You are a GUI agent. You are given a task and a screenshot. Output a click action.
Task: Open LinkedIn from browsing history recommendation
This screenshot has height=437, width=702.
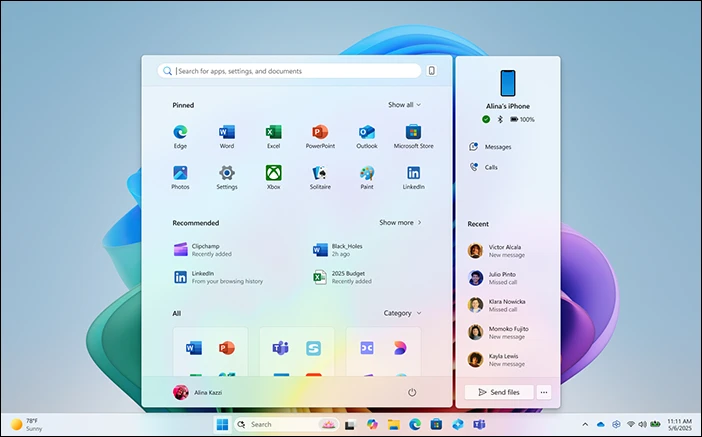(218, 277)
